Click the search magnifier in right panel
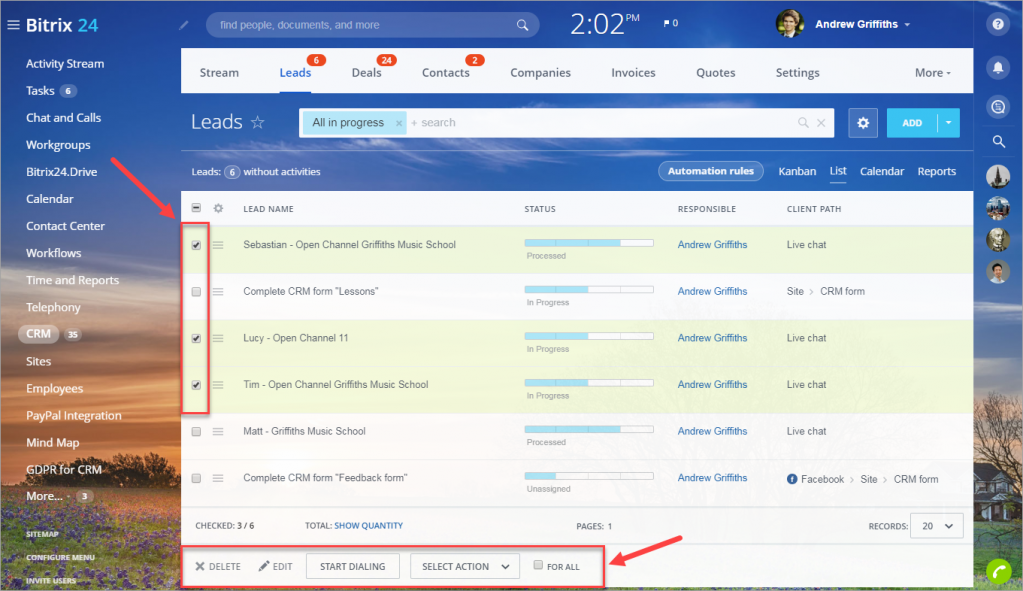Image resolution: width=1023 pixels, height=591 pixels. pos(998,142)
